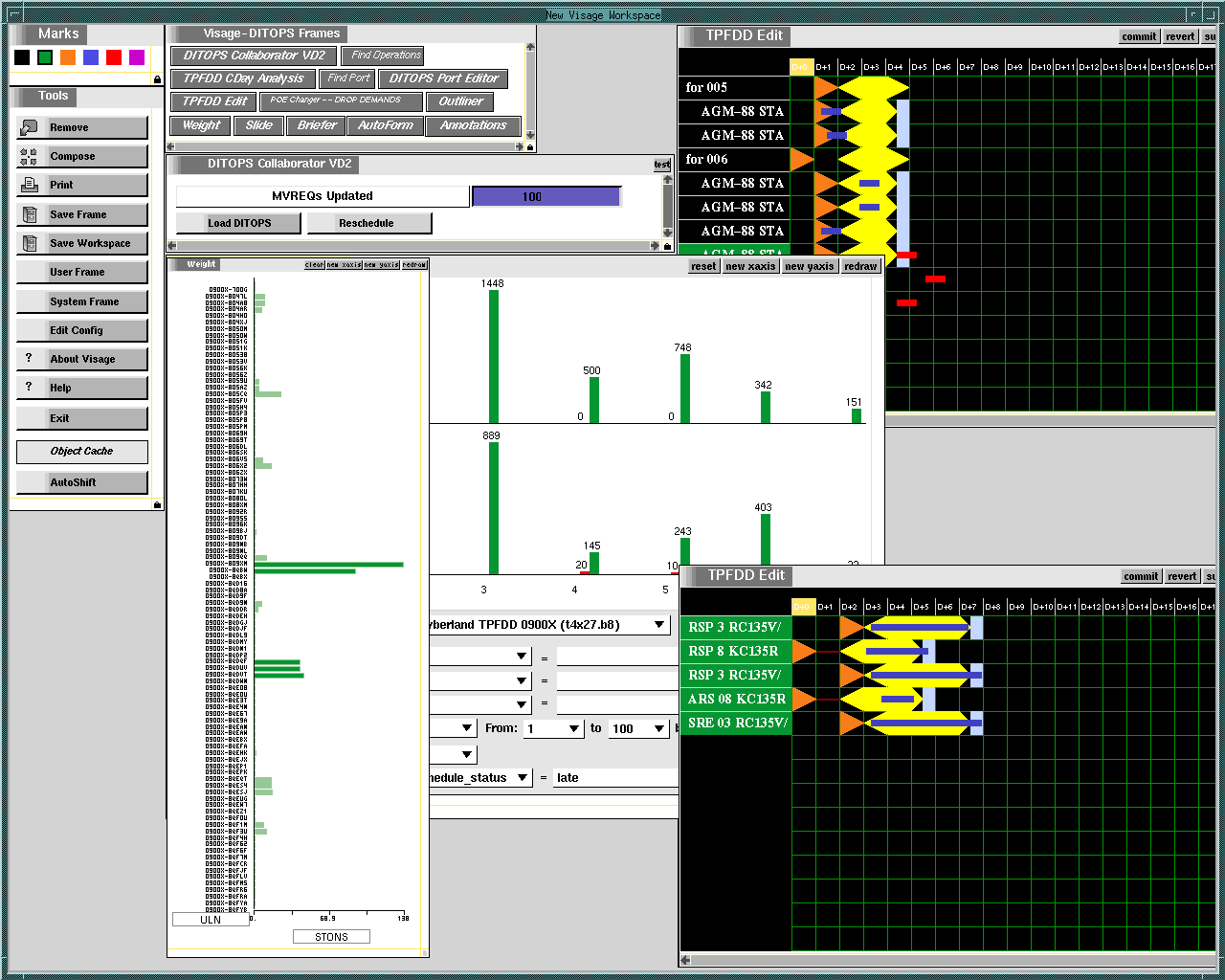Click the lock icon in Marks panel
1225x980 pixels.
tap(157, 79)
